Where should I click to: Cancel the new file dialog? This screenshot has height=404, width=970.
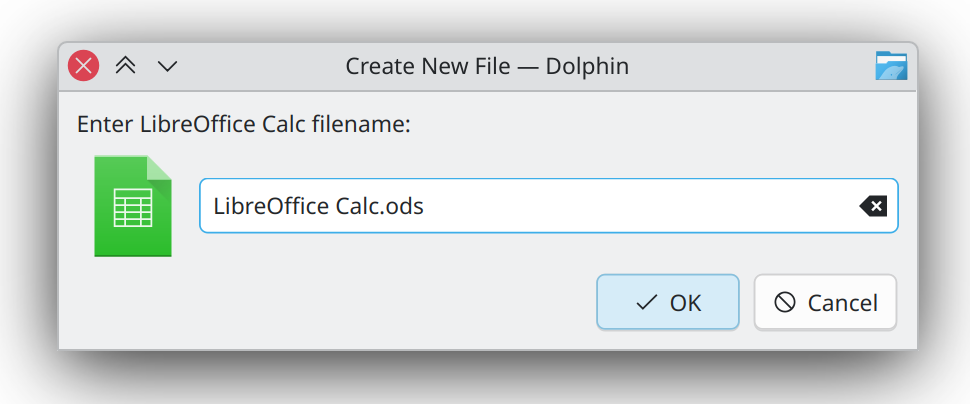(x=825, y=302)
